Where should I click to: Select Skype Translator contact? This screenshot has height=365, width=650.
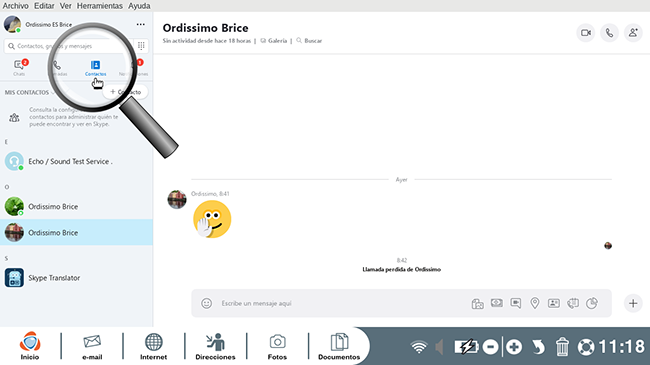click(x=76, y=278)
